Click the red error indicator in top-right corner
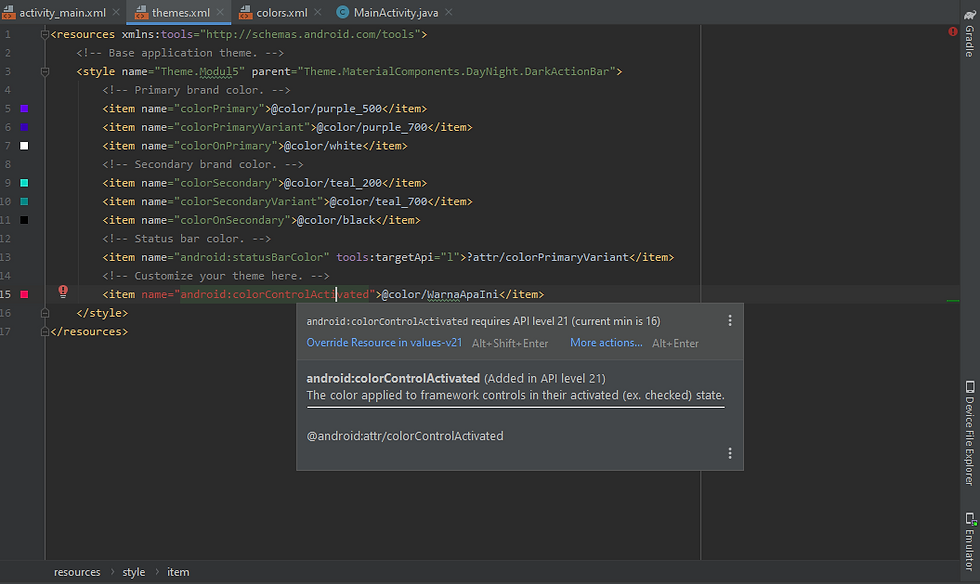 click(x=952, y=31)
